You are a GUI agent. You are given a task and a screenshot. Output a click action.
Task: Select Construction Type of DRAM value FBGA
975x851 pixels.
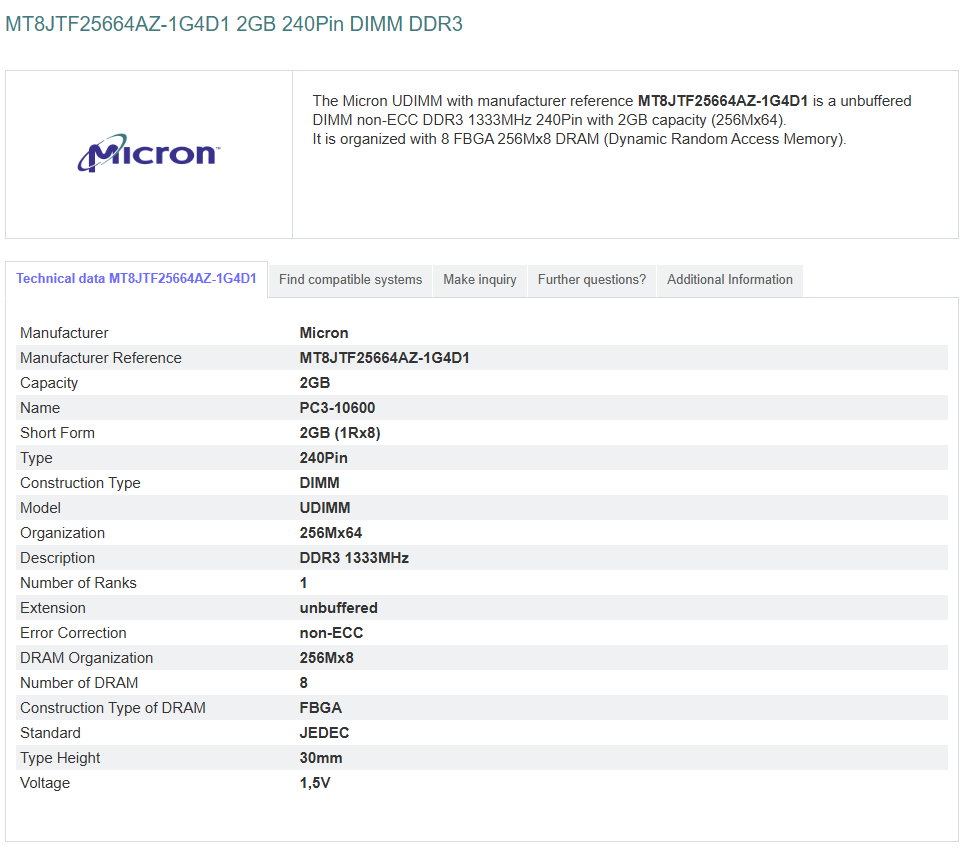(321, 708)
